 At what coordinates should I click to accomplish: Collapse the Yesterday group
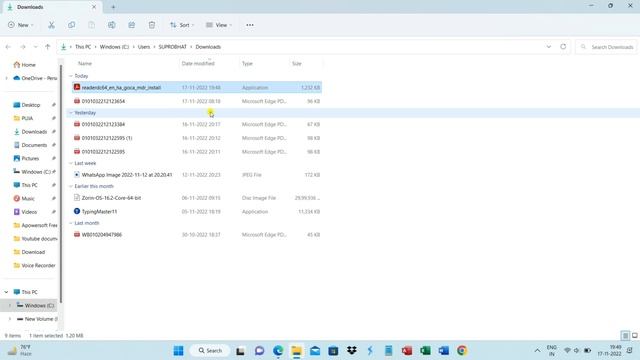(x=71, y=113)
